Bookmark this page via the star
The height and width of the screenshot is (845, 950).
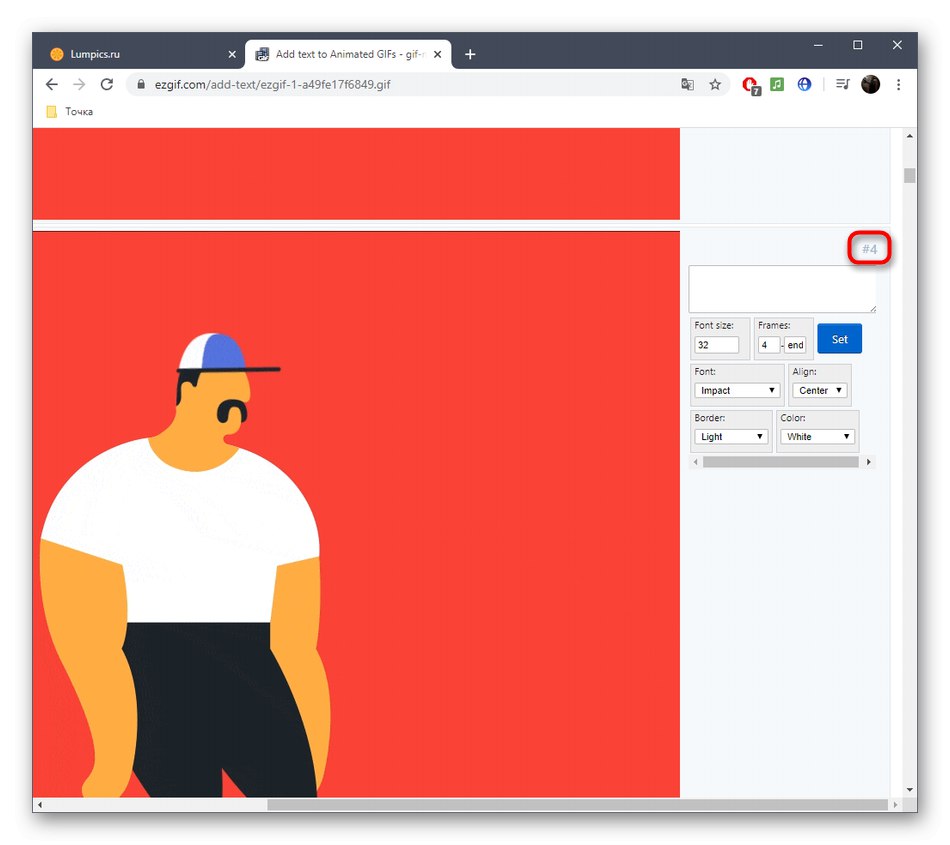point(715,84)
